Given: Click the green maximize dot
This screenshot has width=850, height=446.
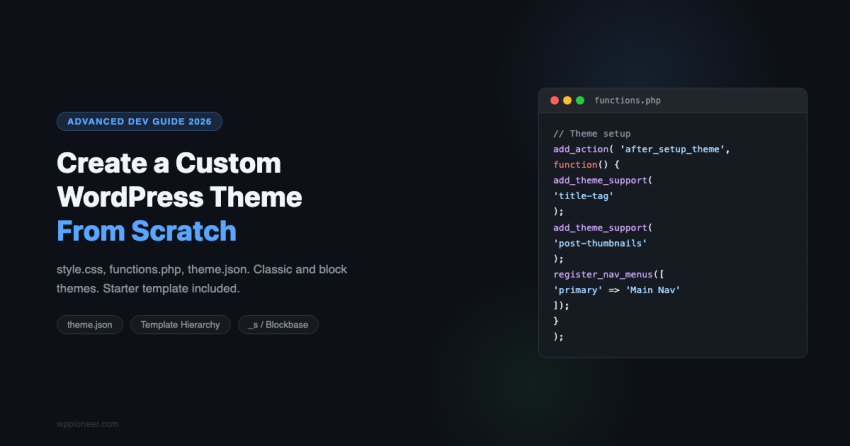Looking at the screenshot, I should click(x=580, y=100).
